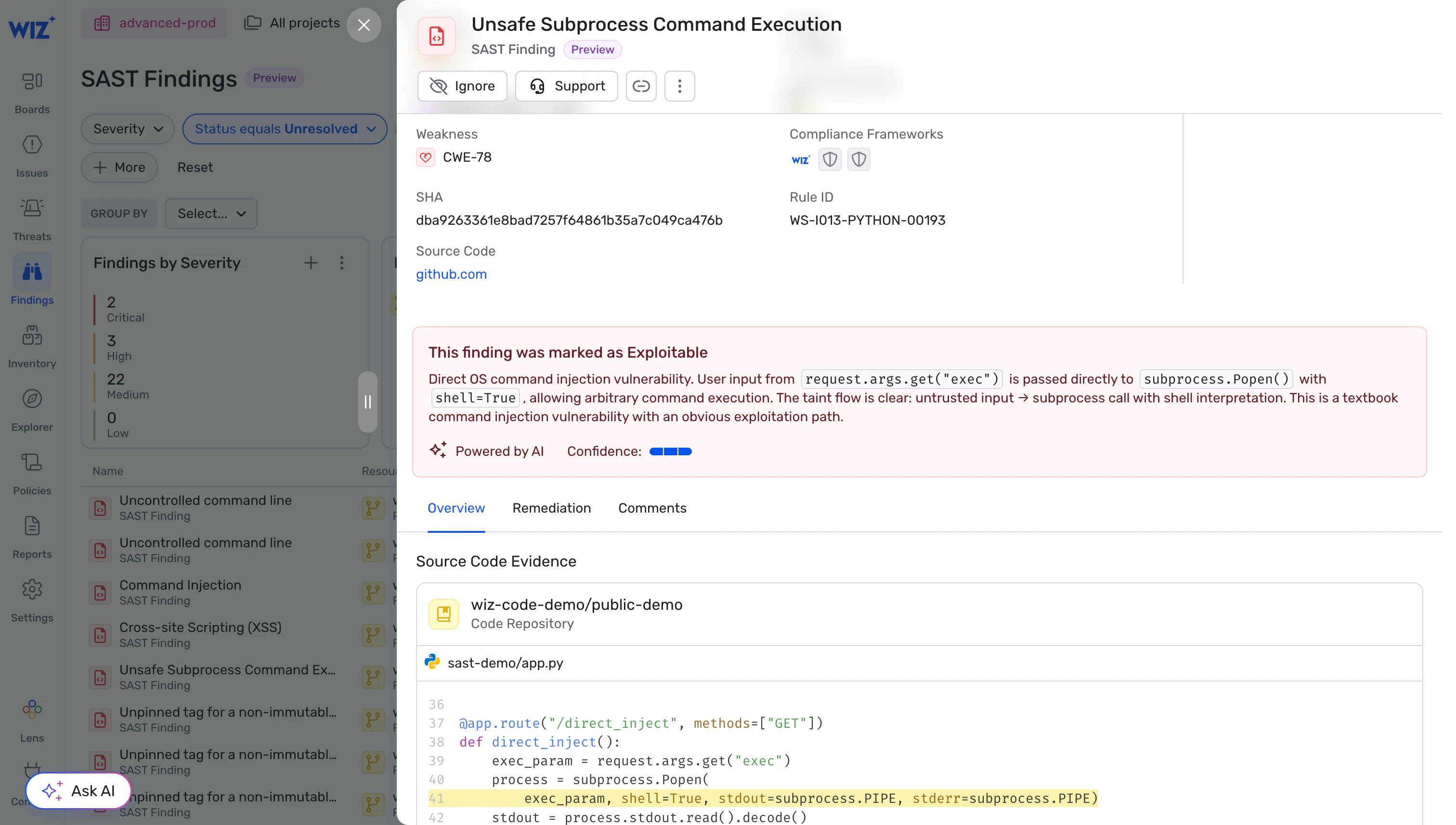
Task: Go to Inventory in the sidebar
Action: [32, 346]
